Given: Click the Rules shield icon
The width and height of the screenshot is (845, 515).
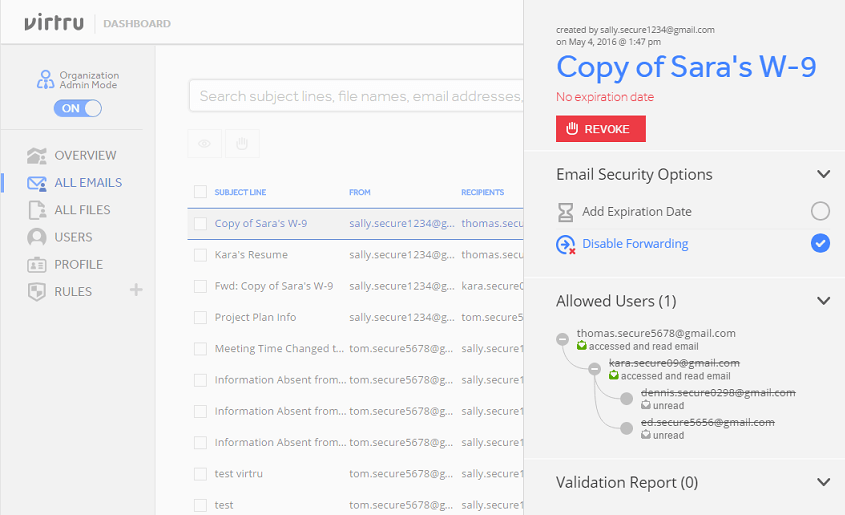Looking at the screenshot, I should click(37, 292).
